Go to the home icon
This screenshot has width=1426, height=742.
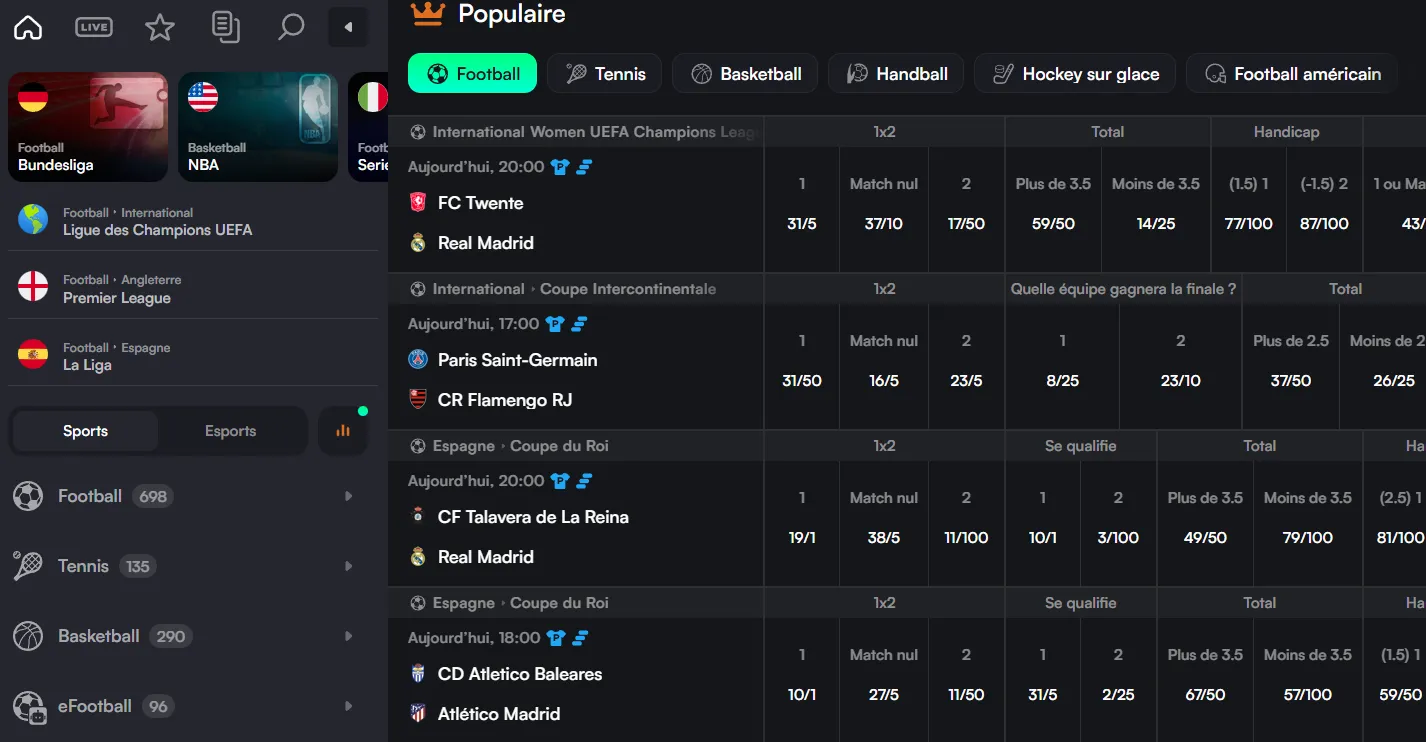point(28,28)
